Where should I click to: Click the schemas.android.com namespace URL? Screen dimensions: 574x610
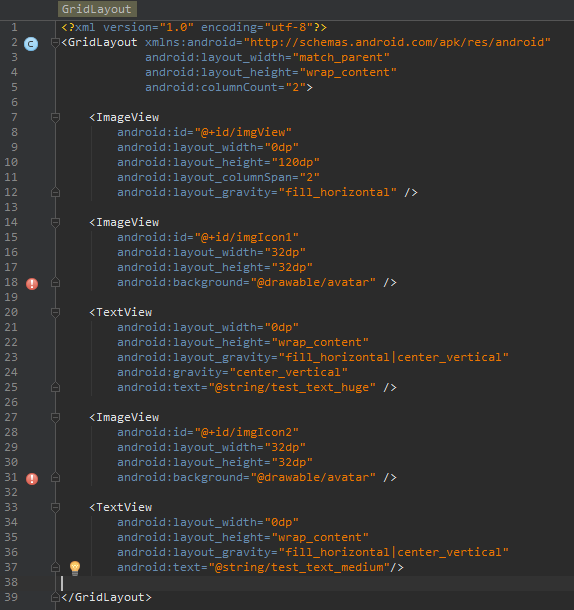[x=397, y=42]
